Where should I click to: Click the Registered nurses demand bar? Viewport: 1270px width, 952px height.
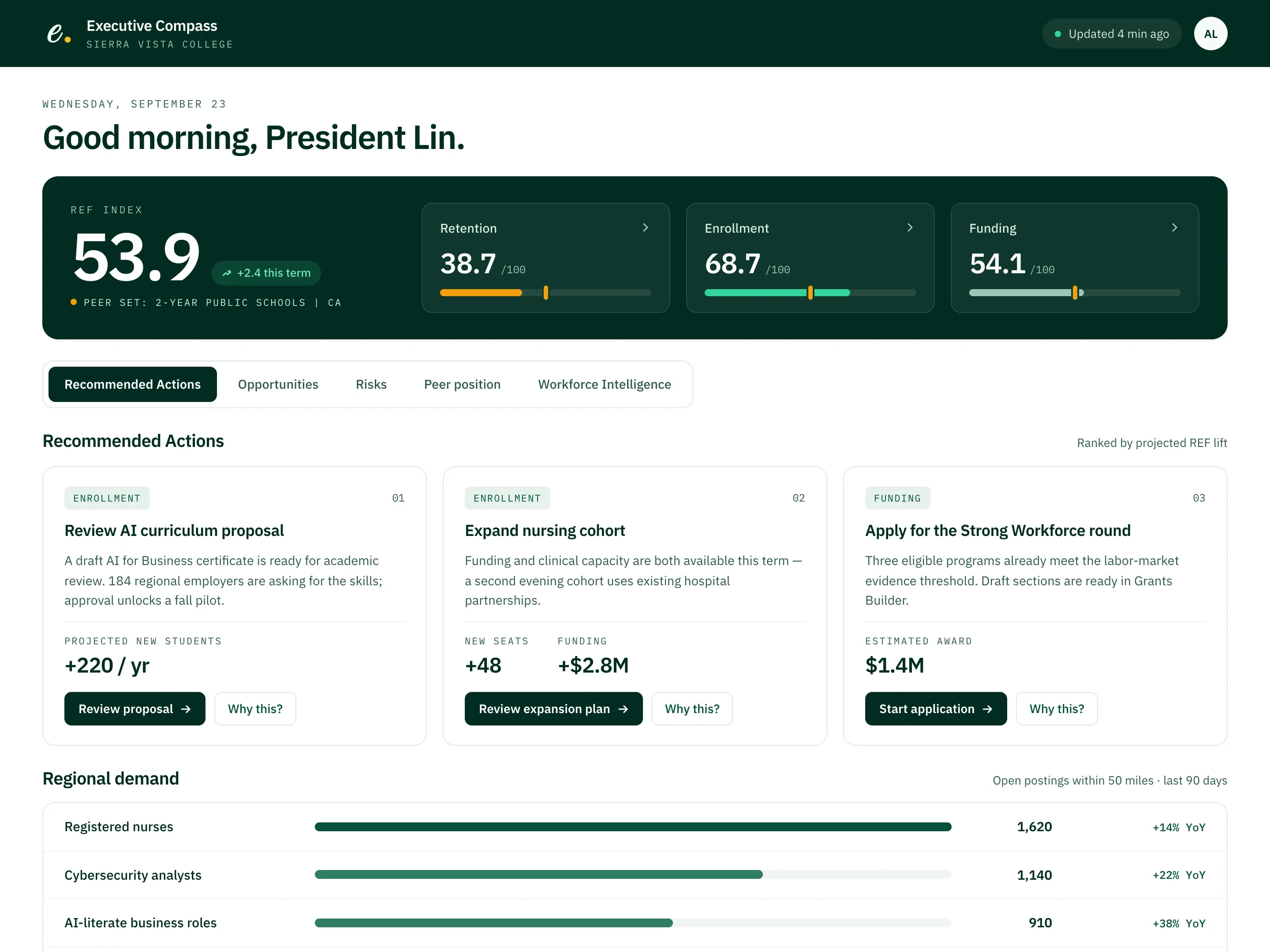tap(633, 827)
